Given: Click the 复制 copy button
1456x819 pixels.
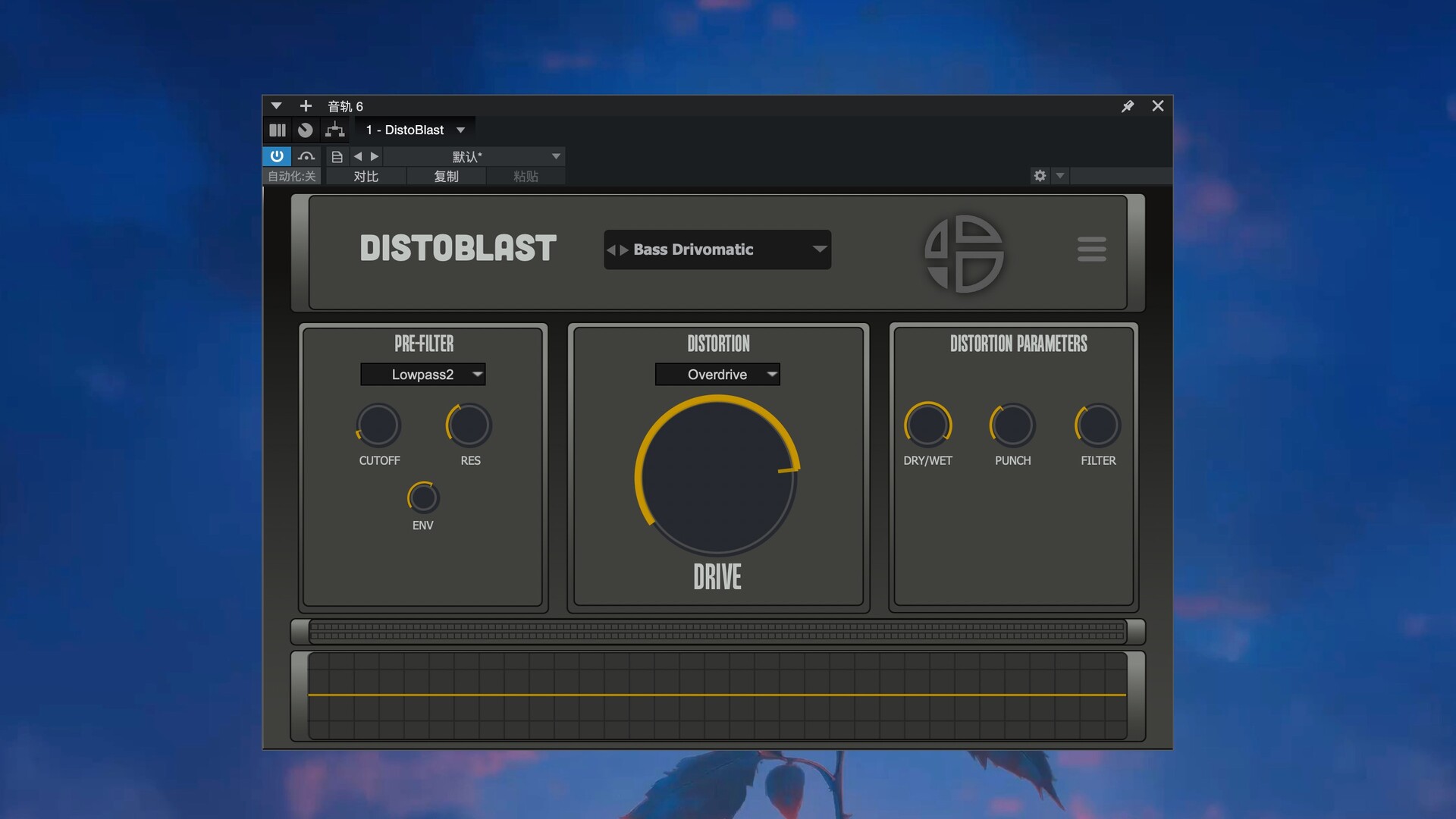Looking at the screenshot, I should point(446,176).
